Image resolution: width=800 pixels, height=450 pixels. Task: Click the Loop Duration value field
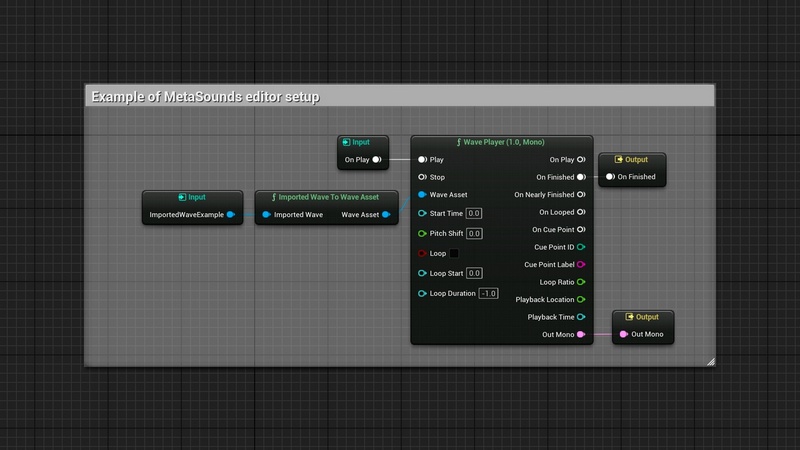(488, 293)
